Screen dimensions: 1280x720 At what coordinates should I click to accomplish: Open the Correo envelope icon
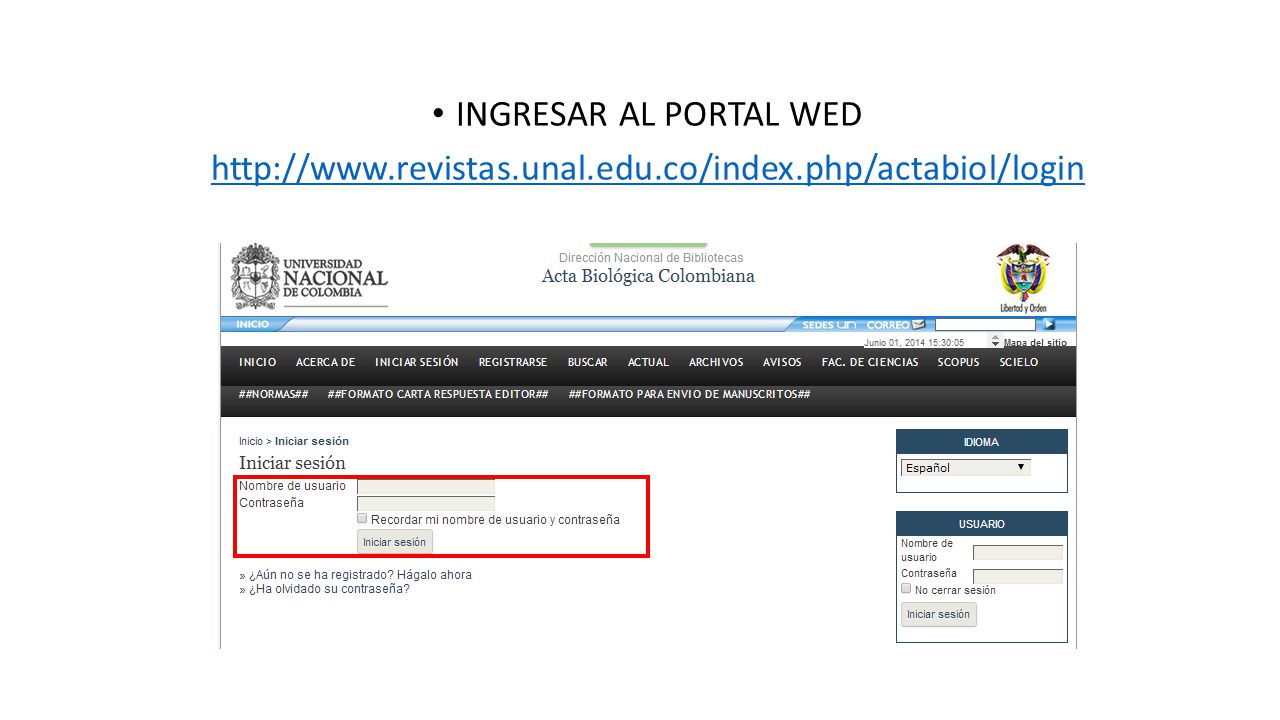[918, 325]
